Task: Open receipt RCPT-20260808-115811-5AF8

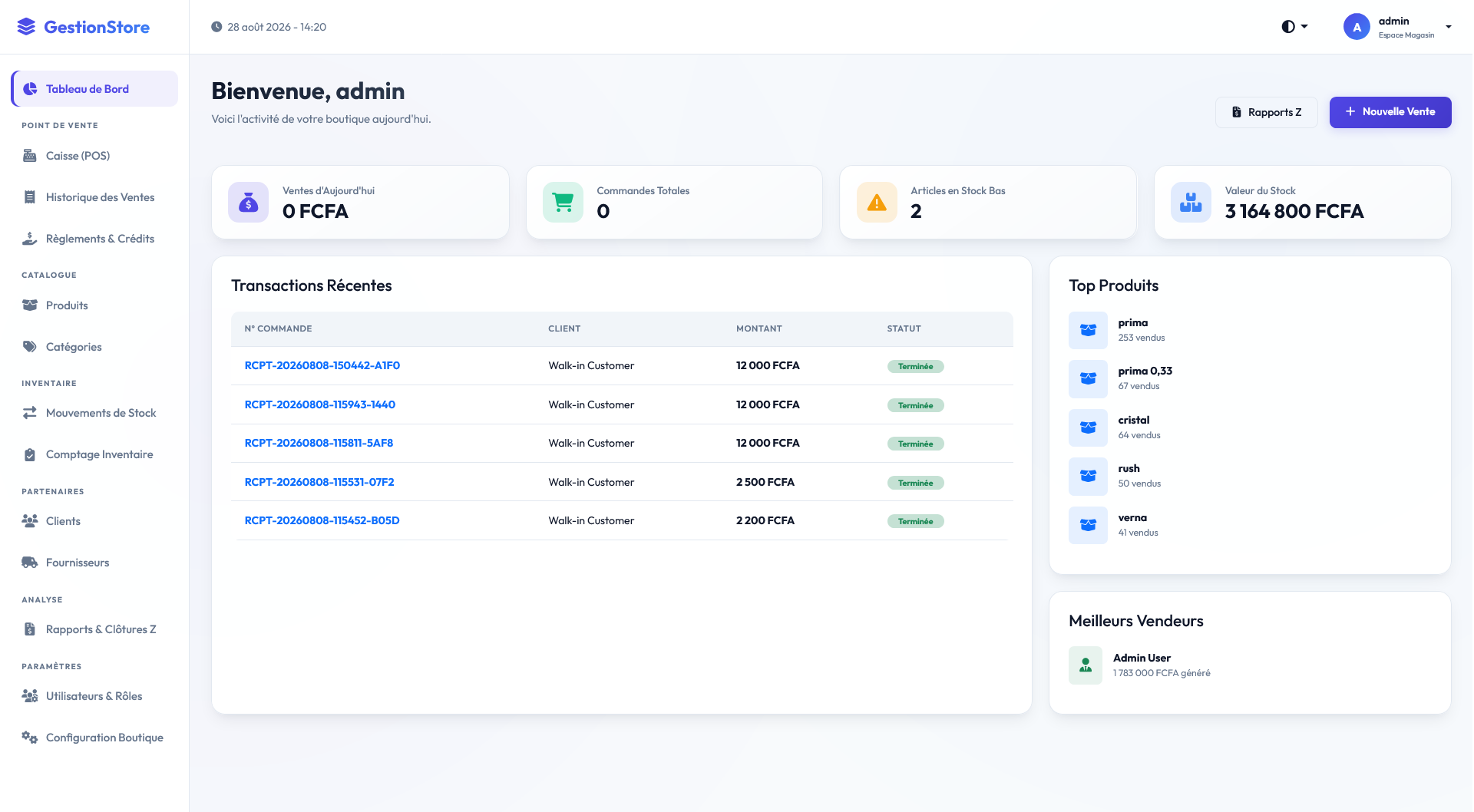Action: click(x=319, y=444)
